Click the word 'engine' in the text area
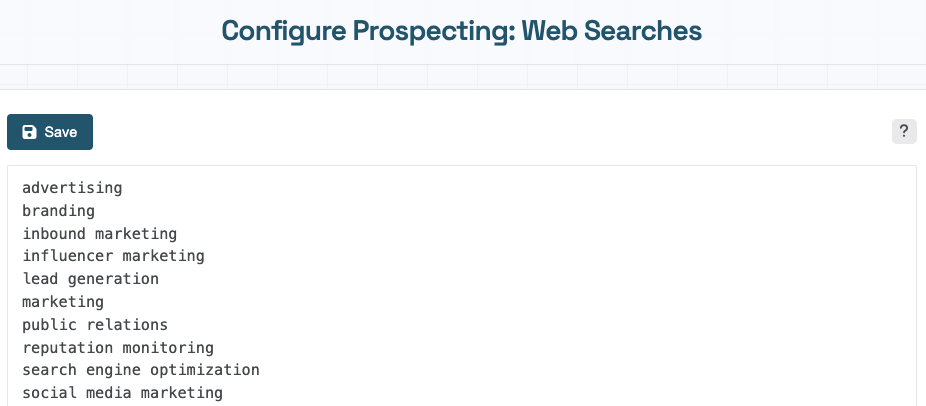926x406 pixels. pos(113,370)
